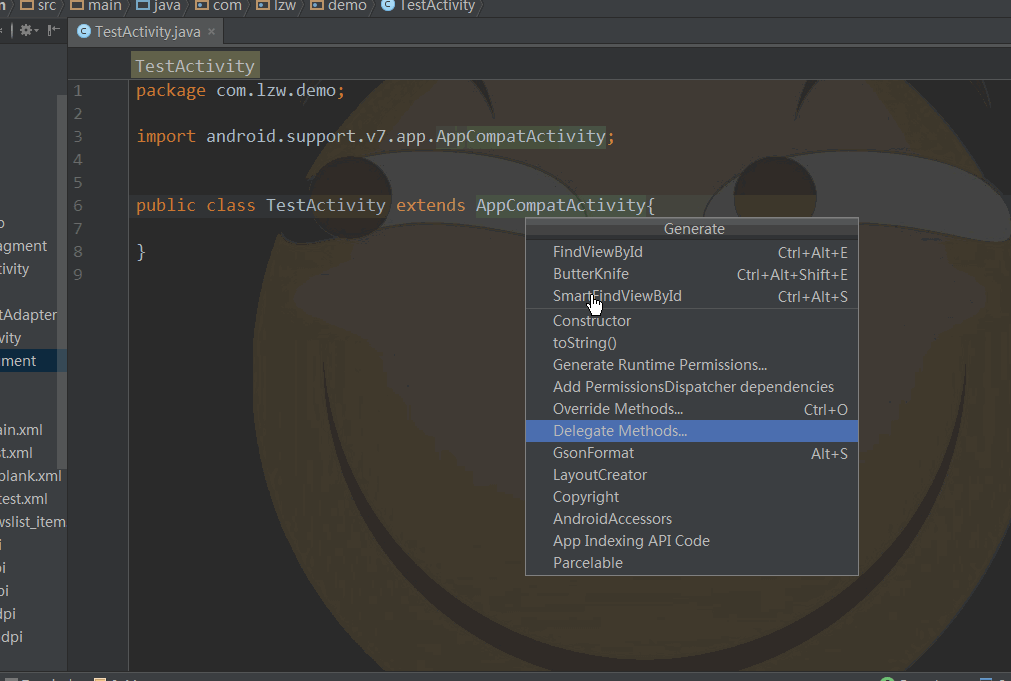
Task: Click the class icon on TestActivity.java tab
Action: coord(84,32)
